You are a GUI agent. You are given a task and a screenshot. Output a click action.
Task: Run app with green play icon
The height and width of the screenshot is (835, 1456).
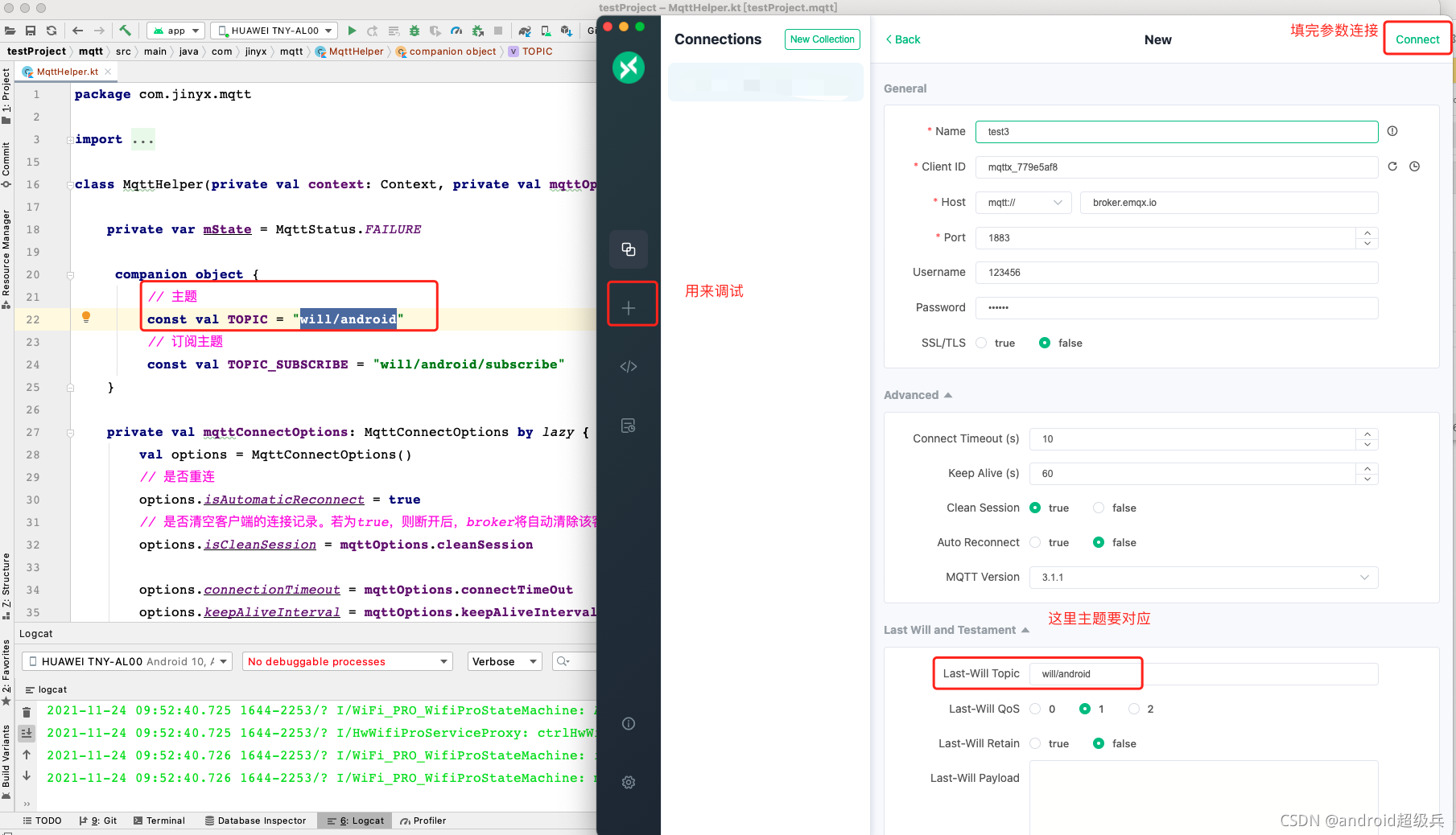click(x=352, y=31)
